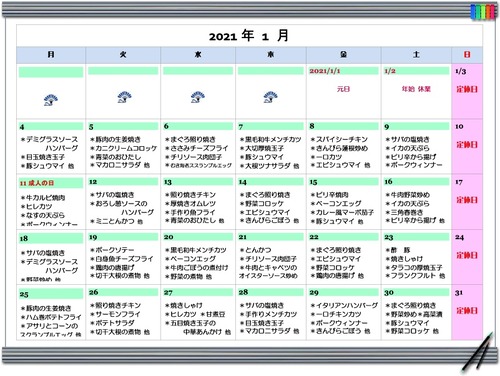Viewport: 500px width, 376px height.
Task: Click 'イタリアンハンバーグ' on the 29th
Action: click(347, 305)
